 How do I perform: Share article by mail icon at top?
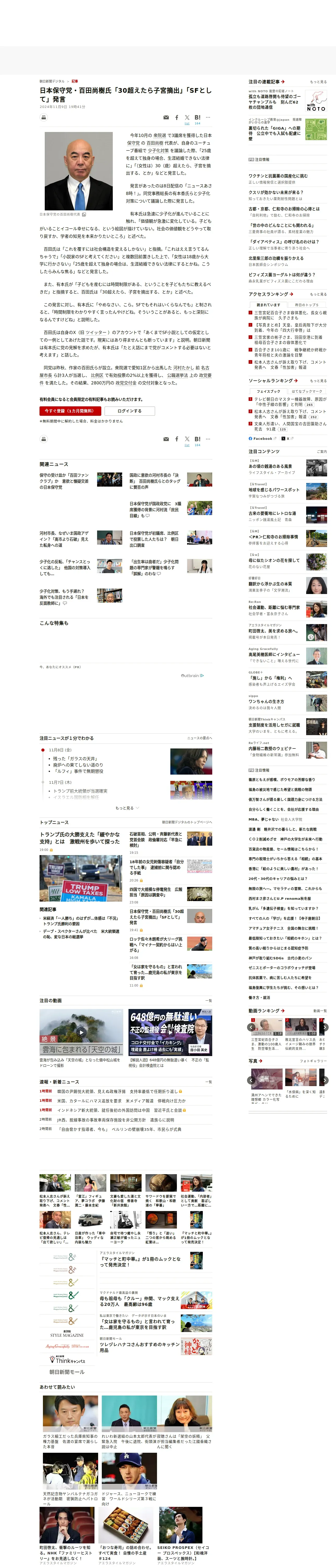click(x=166, y=118)
